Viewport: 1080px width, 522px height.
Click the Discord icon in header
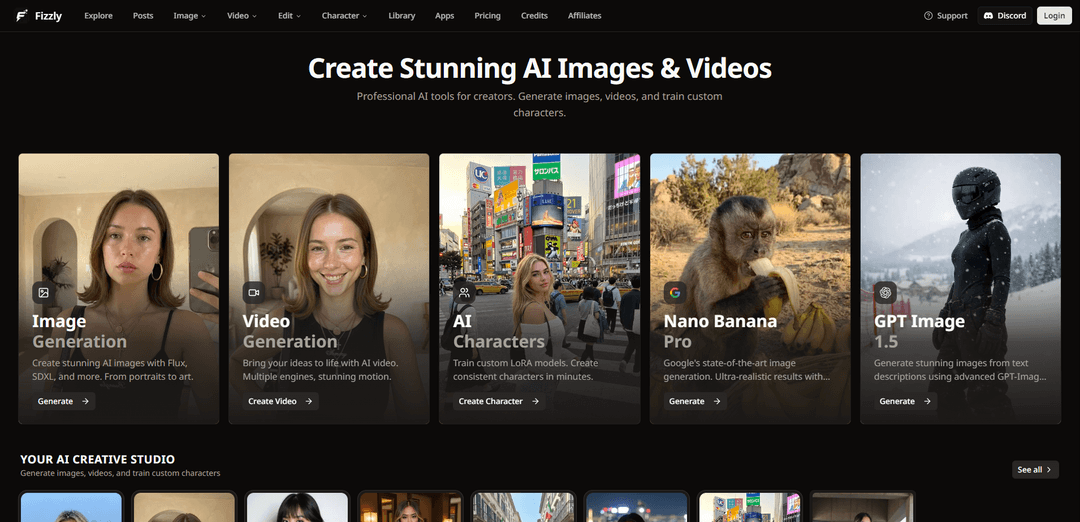[988, 16]
